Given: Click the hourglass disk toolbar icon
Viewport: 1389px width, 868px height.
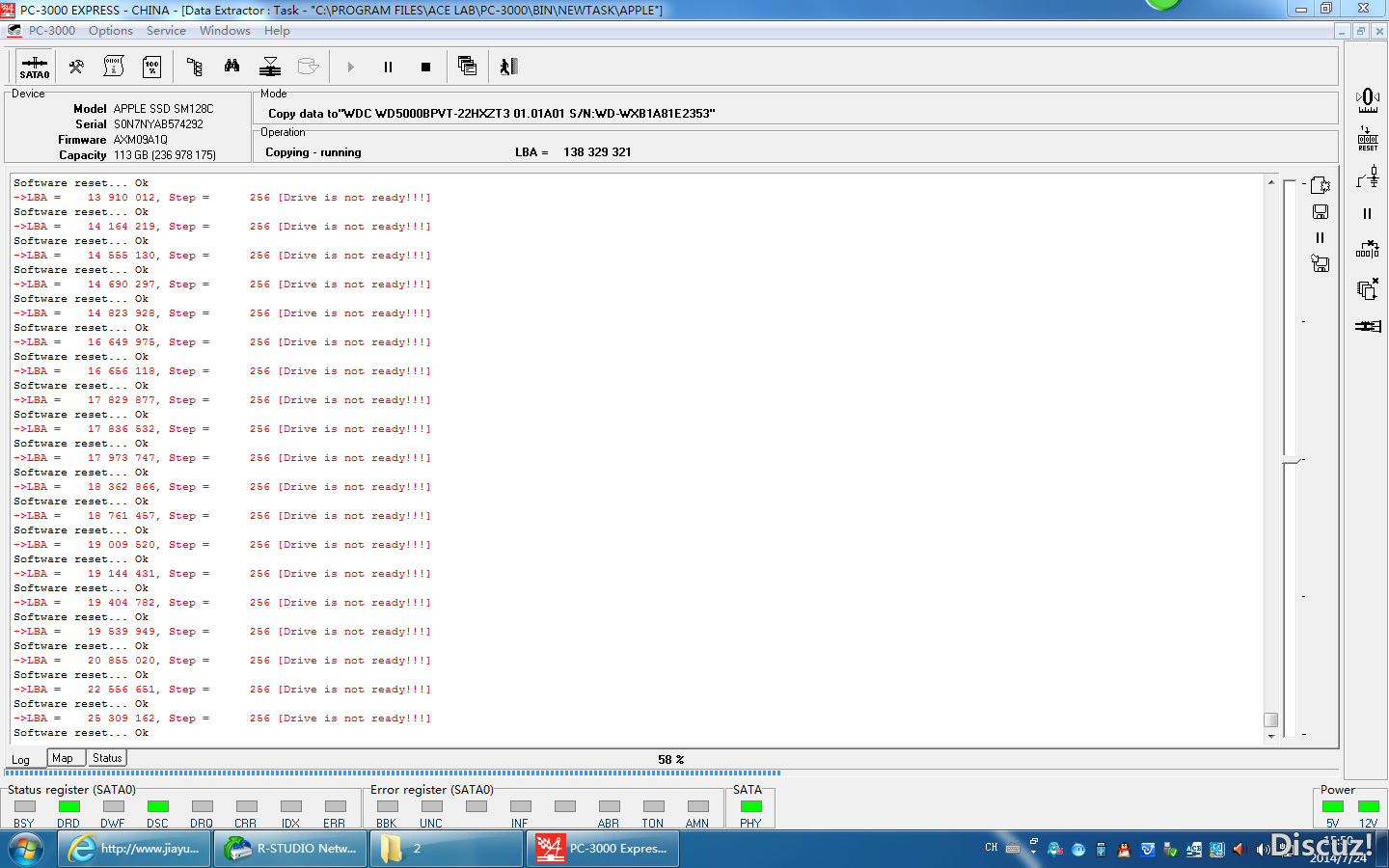Looking at the screenshot, I should point(270,67).
